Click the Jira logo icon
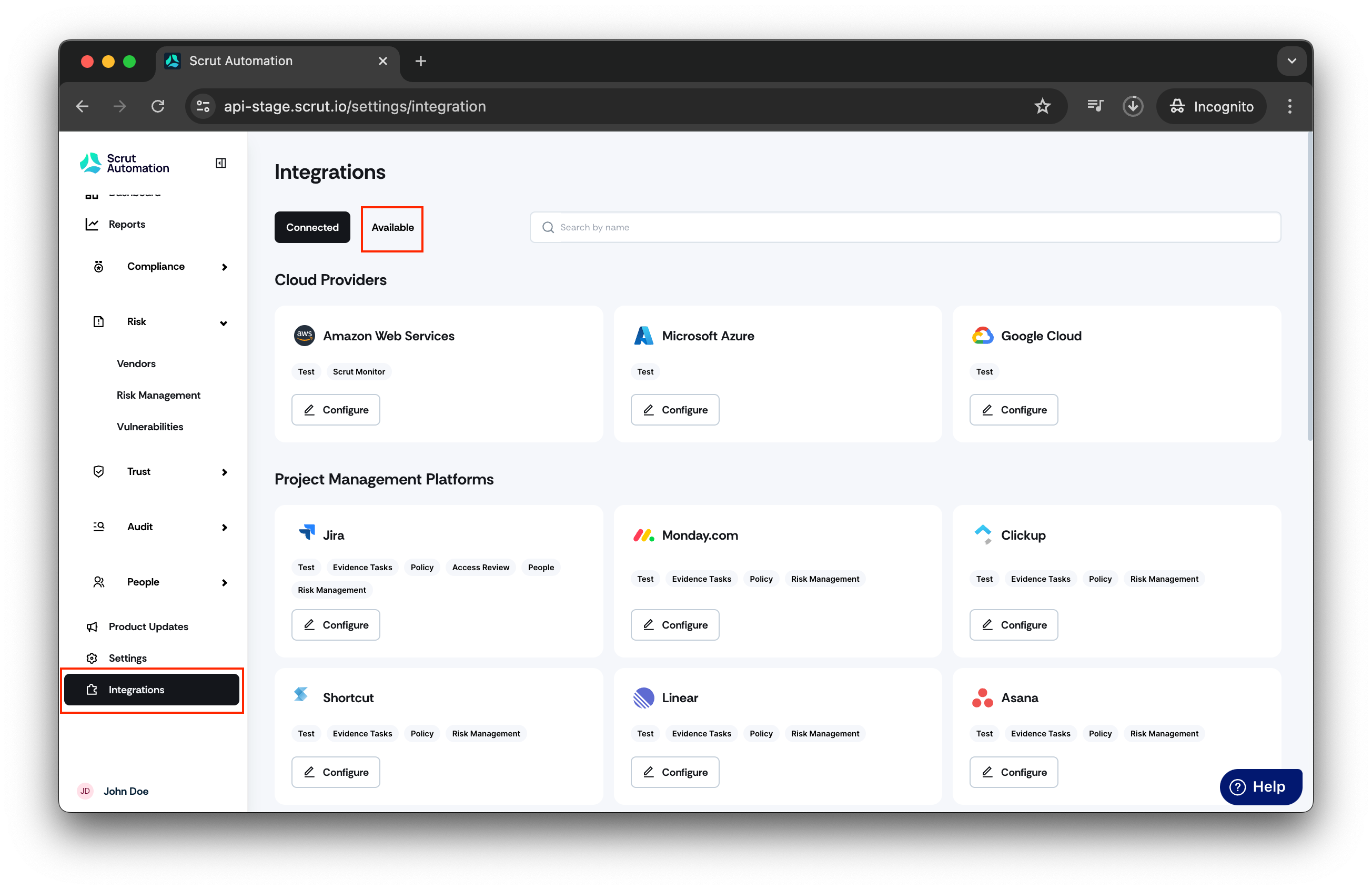The height and width of the screenshot is (890, 1372). point(307,532)
